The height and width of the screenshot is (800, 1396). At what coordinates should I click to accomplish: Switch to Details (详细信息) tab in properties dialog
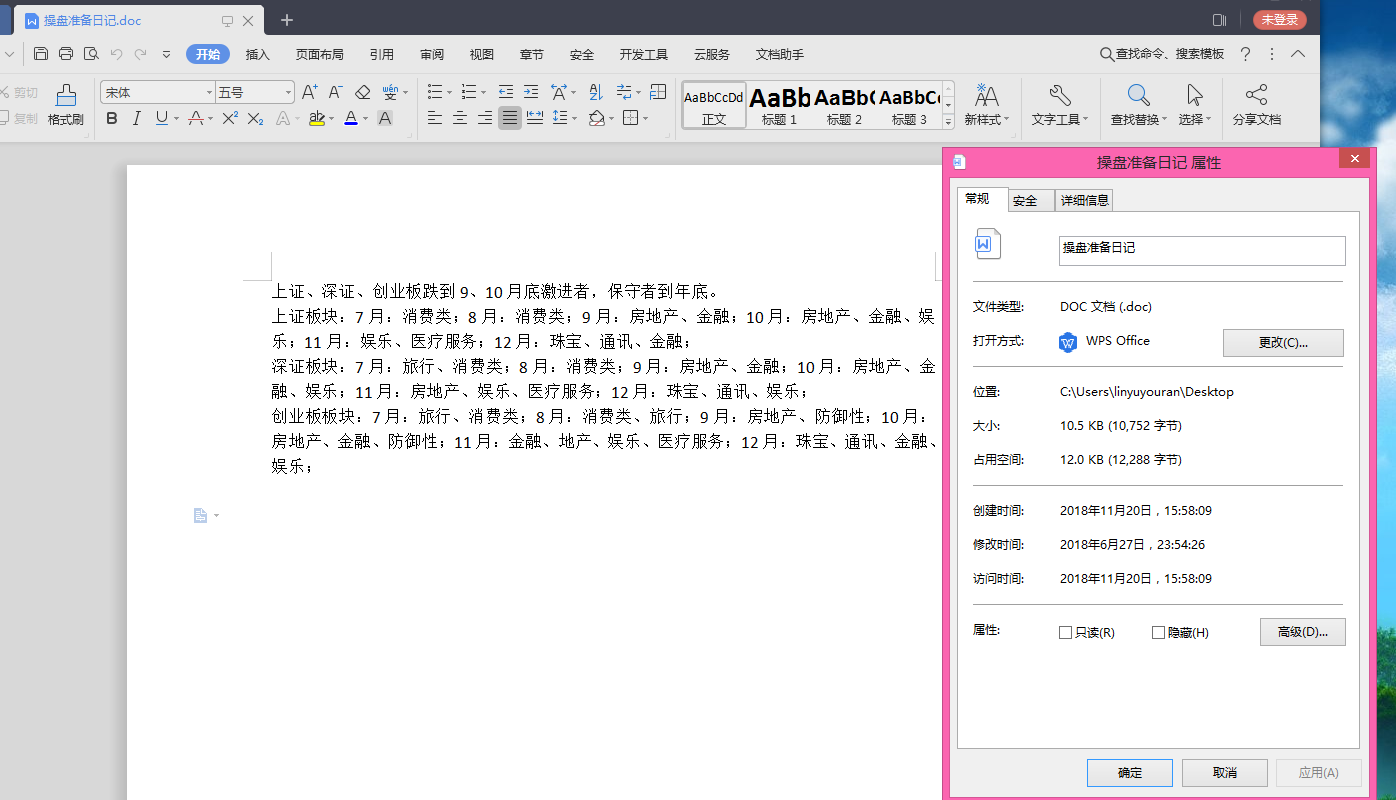tap(1085, 200)
